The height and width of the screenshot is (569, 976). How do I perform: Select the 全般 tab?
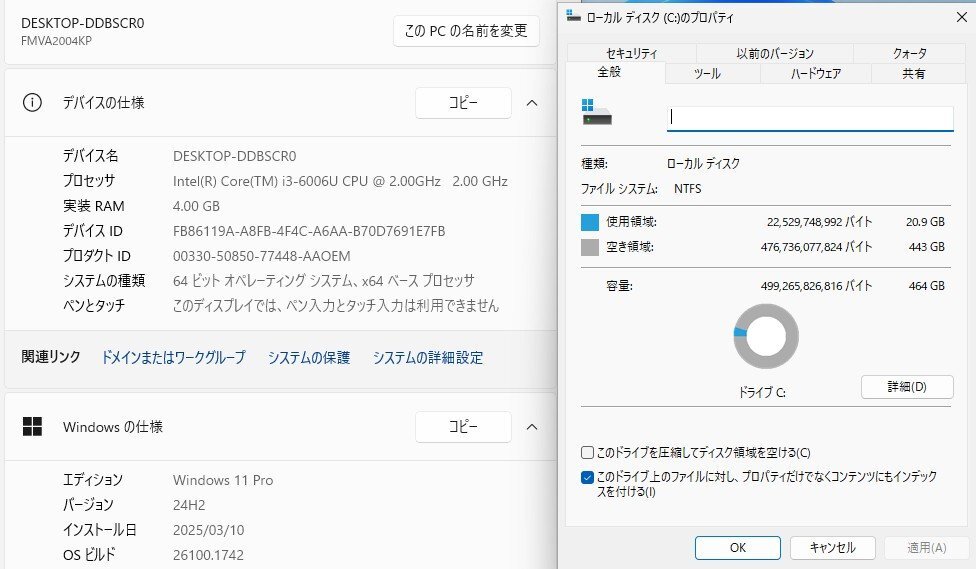point(609,72)
